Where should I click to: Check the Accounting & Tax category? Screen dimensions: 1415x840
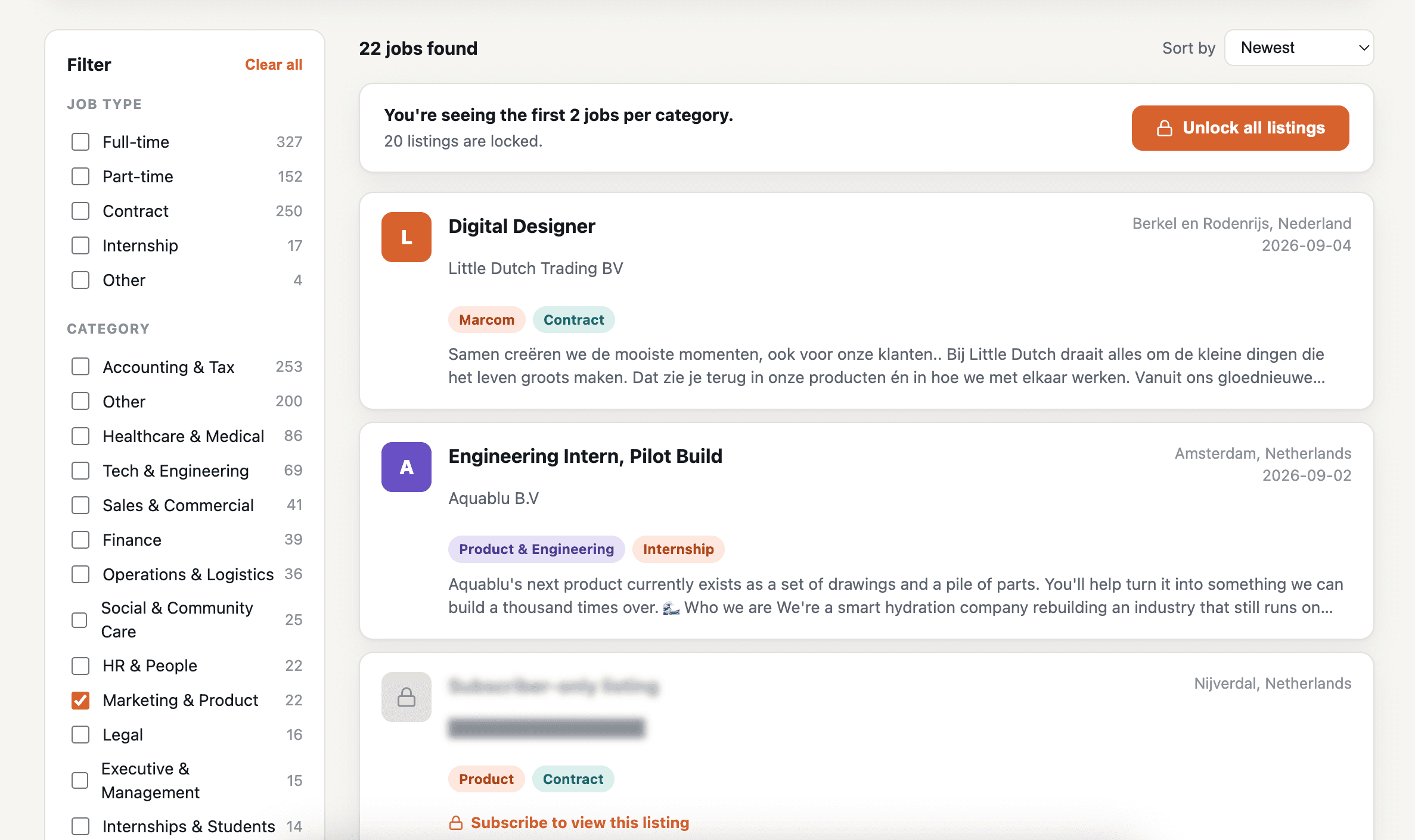click(80, 367)
